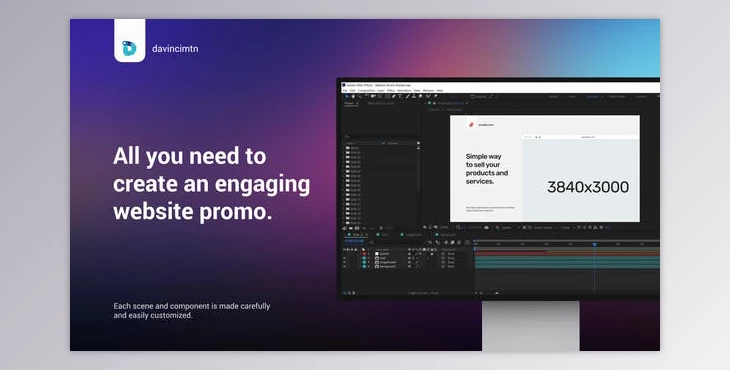Open the Window menu
This screenshot has width=730, height=370.
coord(428,90)
